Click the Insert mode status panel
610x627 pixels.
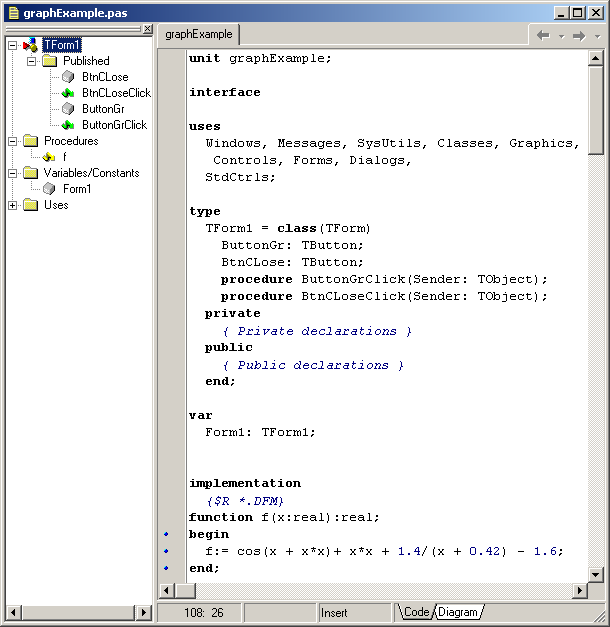tap(354, 613)
